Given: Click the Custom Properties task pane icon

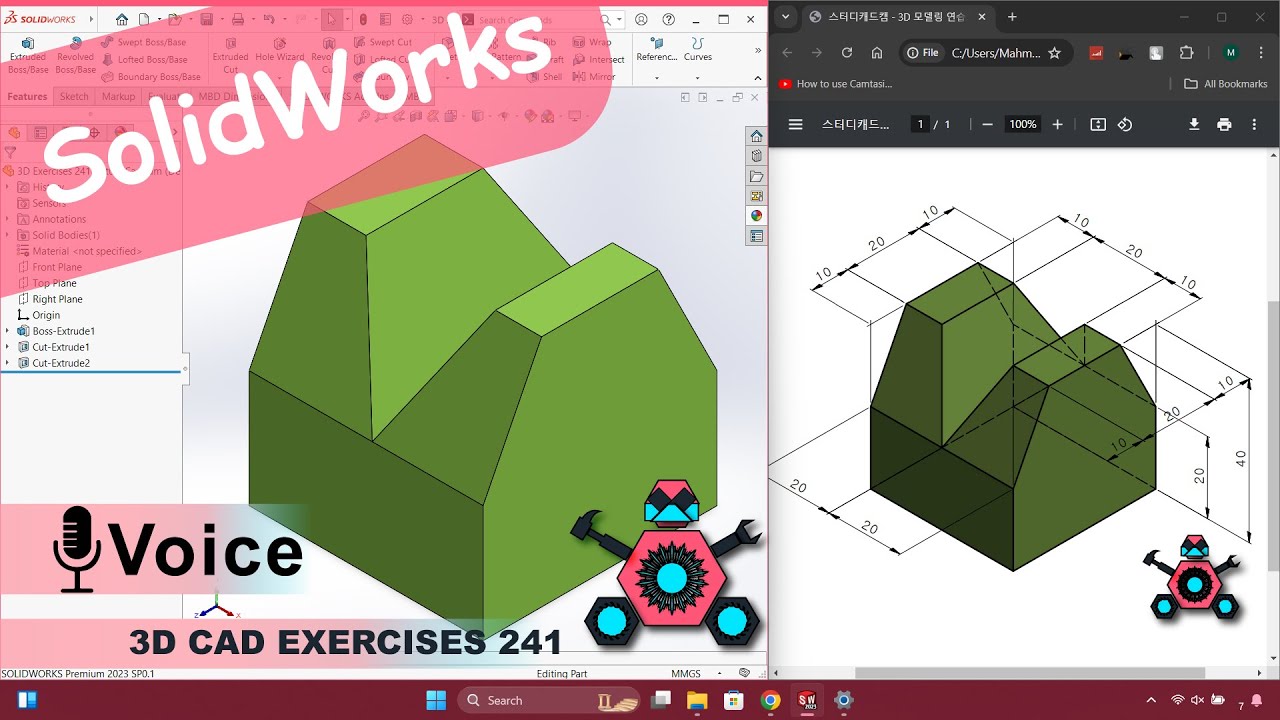Looking at the screenshot, I should [x=756, y=236].
